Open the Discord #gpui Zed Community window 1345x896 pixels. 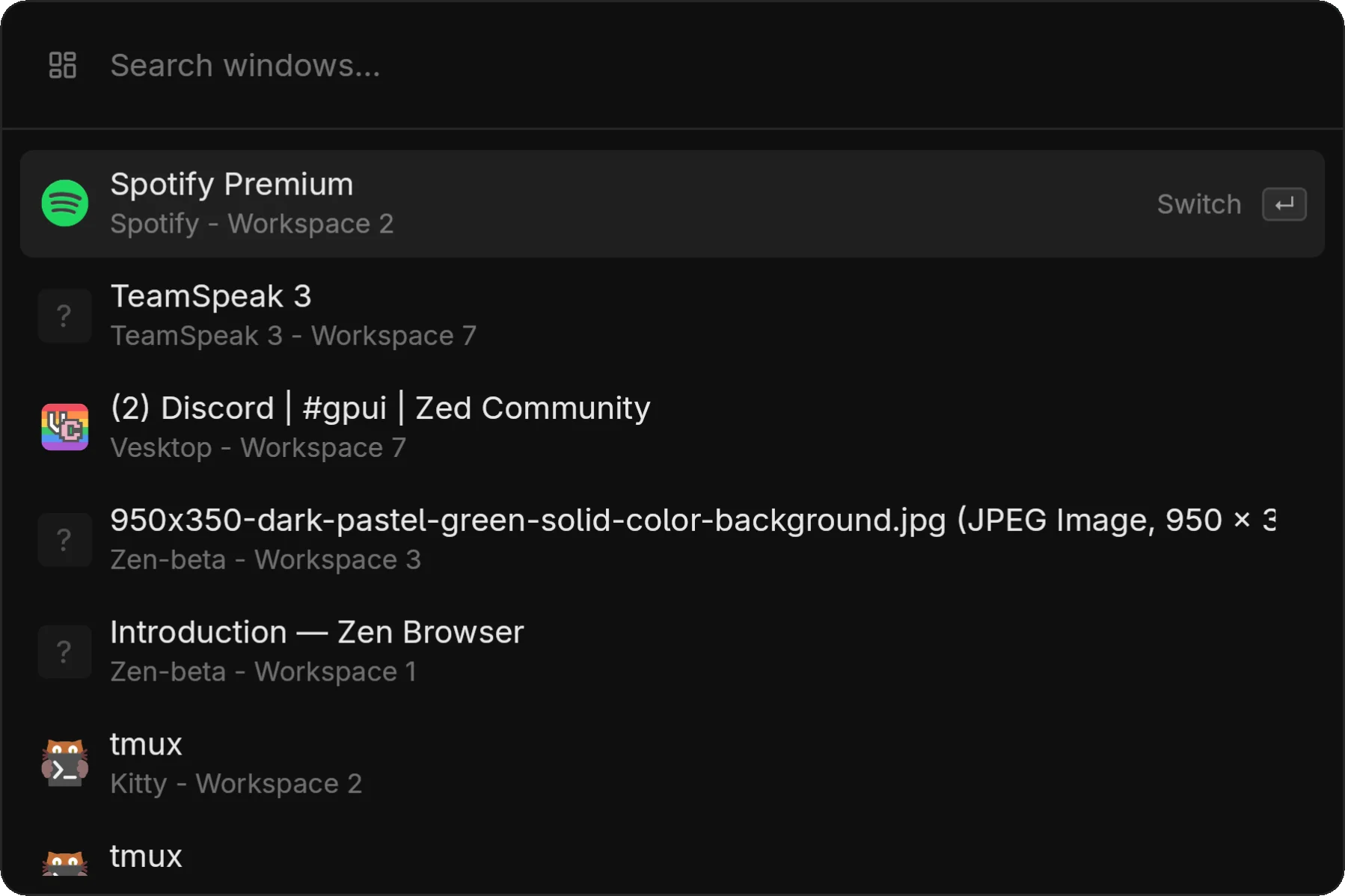tap(524, 427)
